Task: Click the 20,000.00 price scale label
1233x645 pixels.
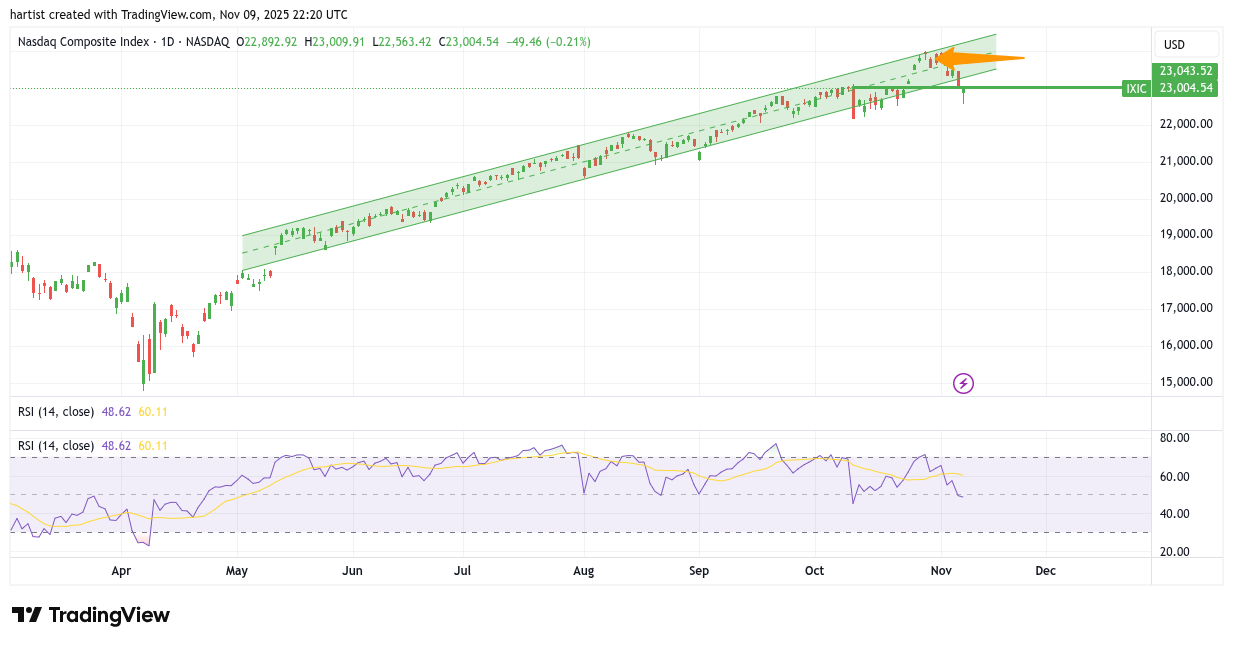Action: [x=1186, y=198]
